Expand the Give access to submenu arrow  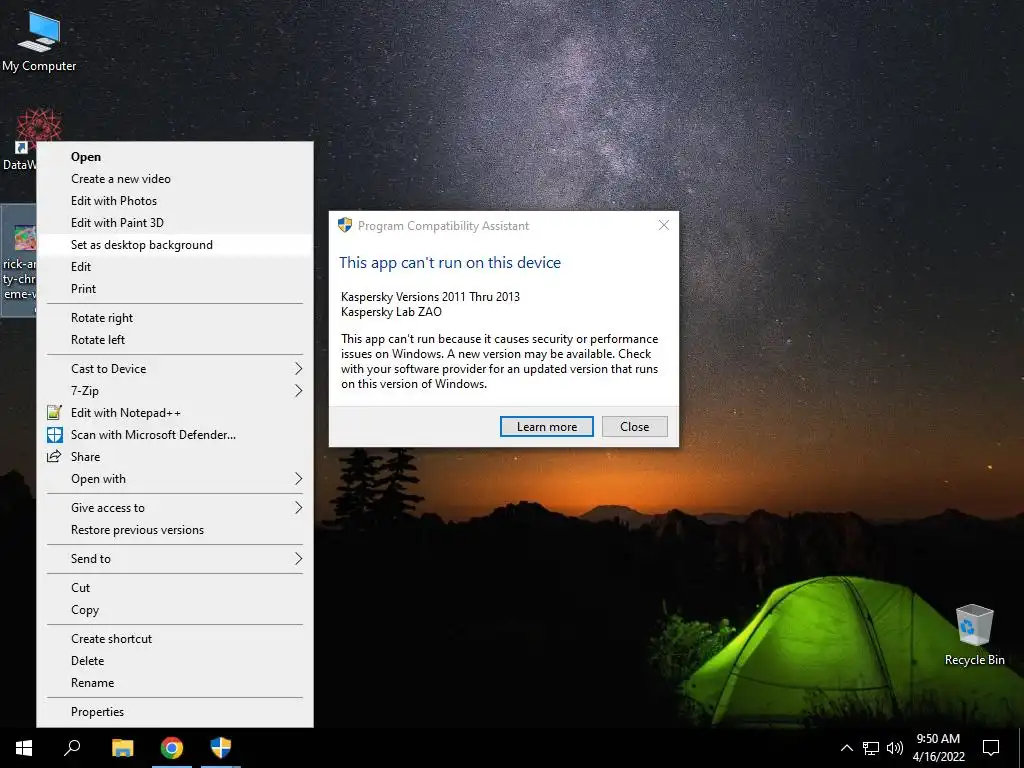click(298, 507)
